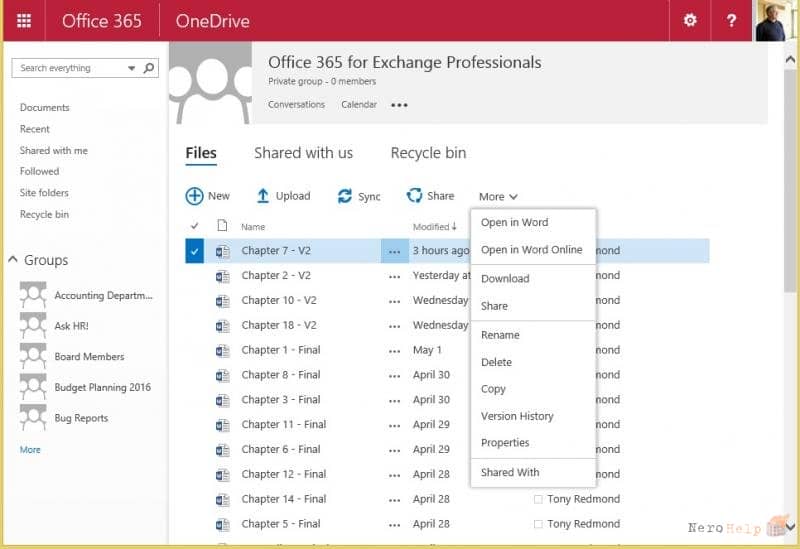Viewport: 800px width, 549px height.
Task: Open the Office 365 app launcher grid
Action: [24, 21]
